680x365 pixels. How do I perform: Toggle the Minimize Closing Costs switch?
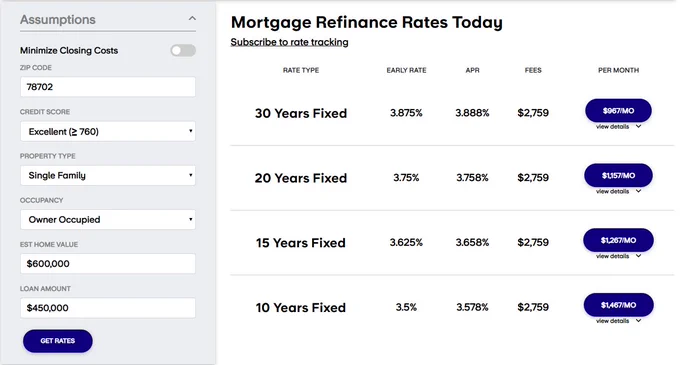click(183, 51)
